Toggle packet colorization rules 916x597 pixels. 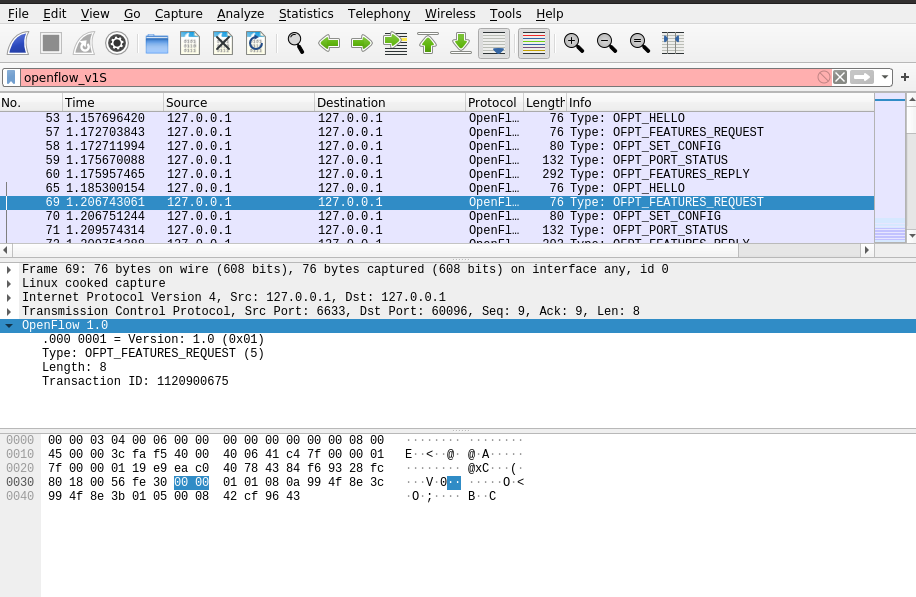tap(533, 43)
